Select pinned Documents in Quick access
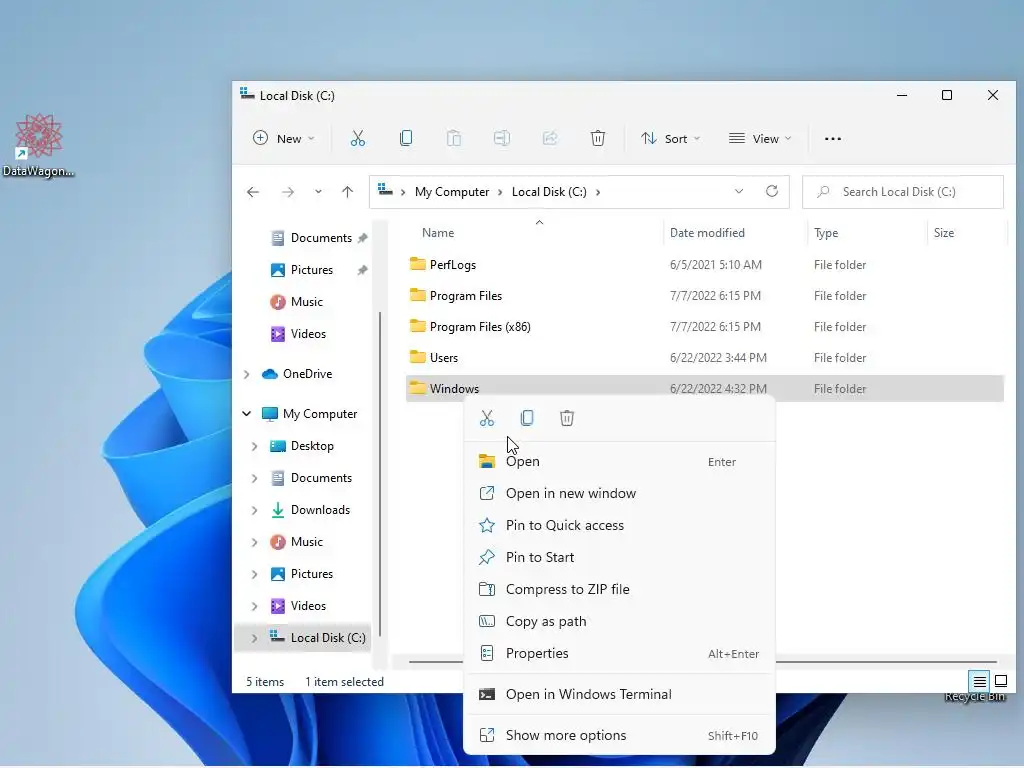1024x768 pixels. pos(321,238)
